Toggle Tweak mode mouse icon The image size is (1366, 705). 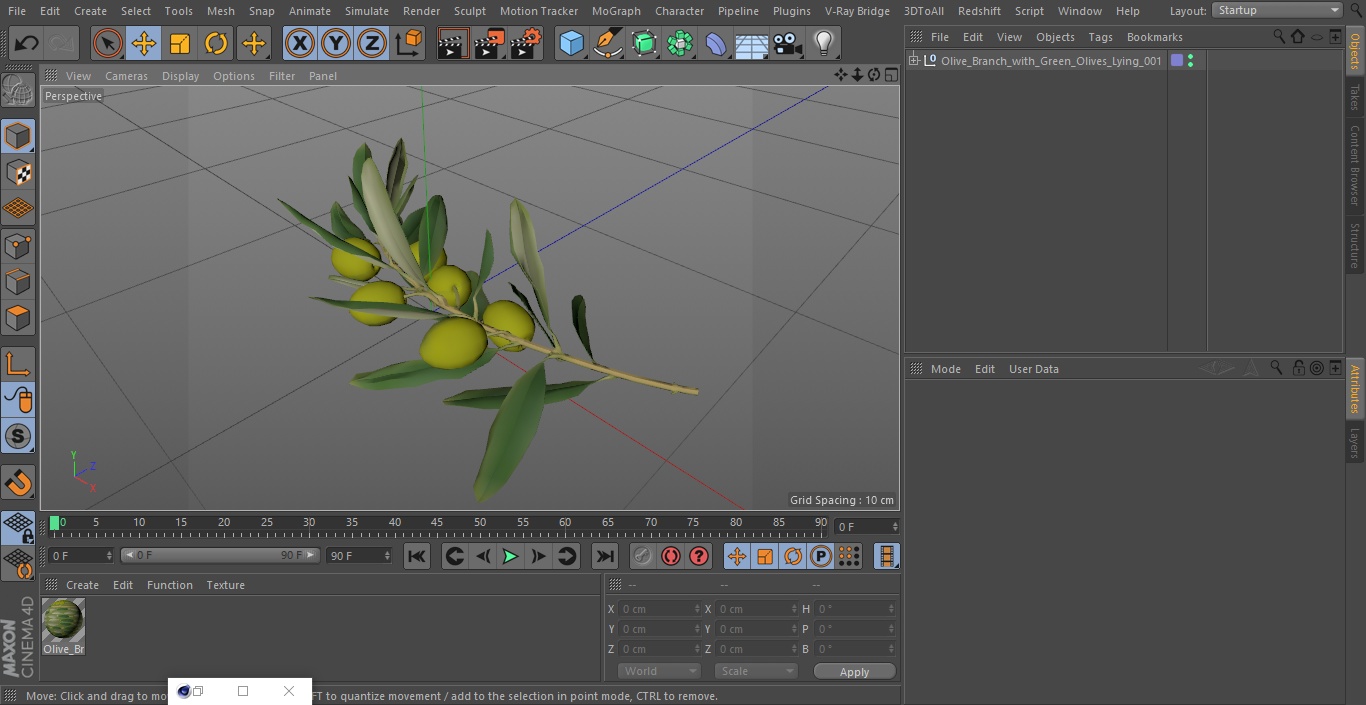coord(18,400)
